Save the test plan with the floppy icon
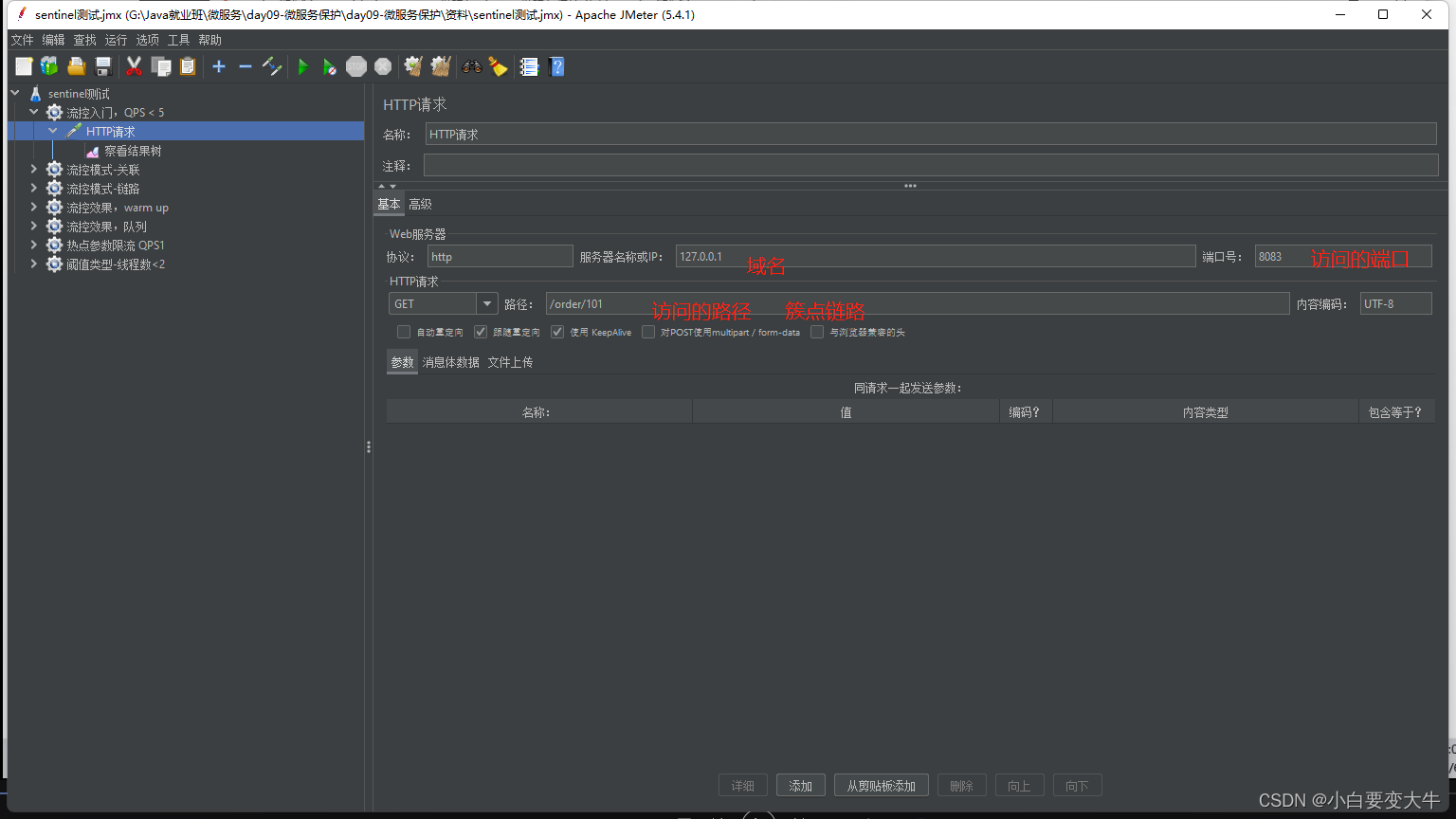 click(103, 66)
